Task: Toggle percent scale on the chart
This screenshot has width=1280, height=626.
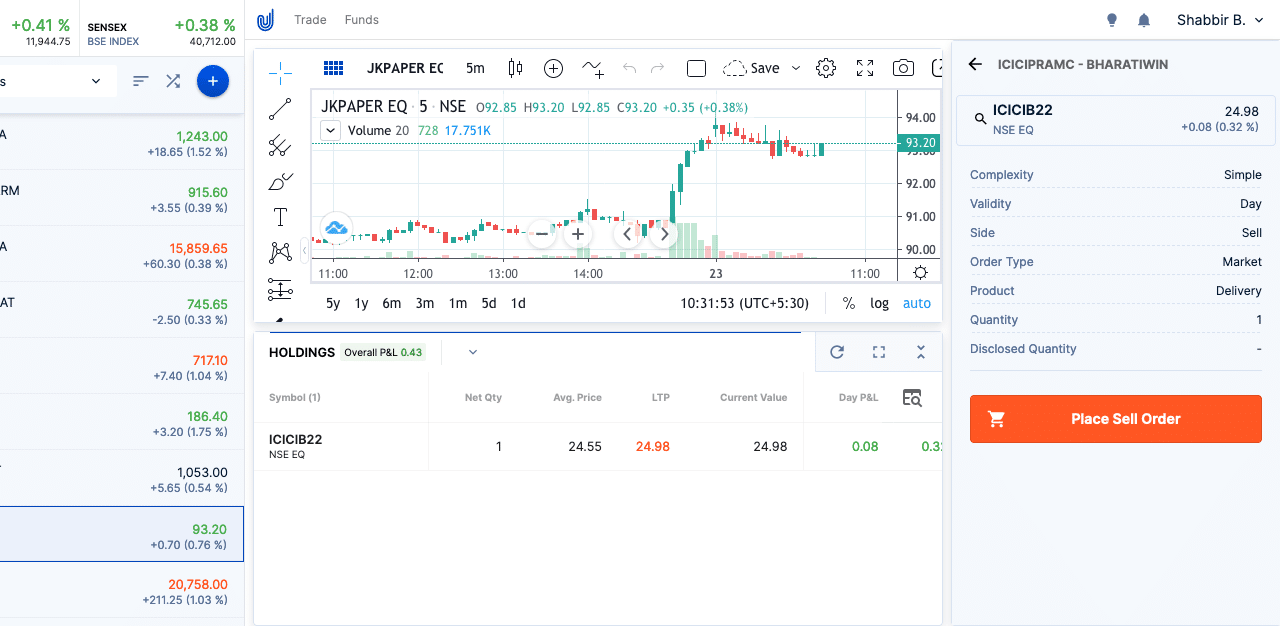Action: pyautogui.click(x=848, y=303)
